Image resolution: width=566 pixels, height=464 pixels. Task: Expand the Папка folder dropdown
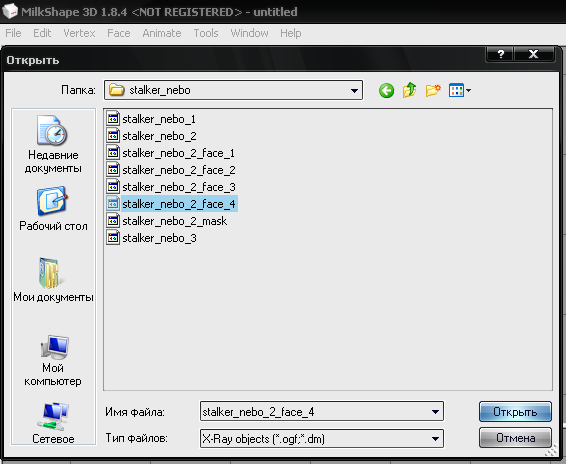(354, 90)
